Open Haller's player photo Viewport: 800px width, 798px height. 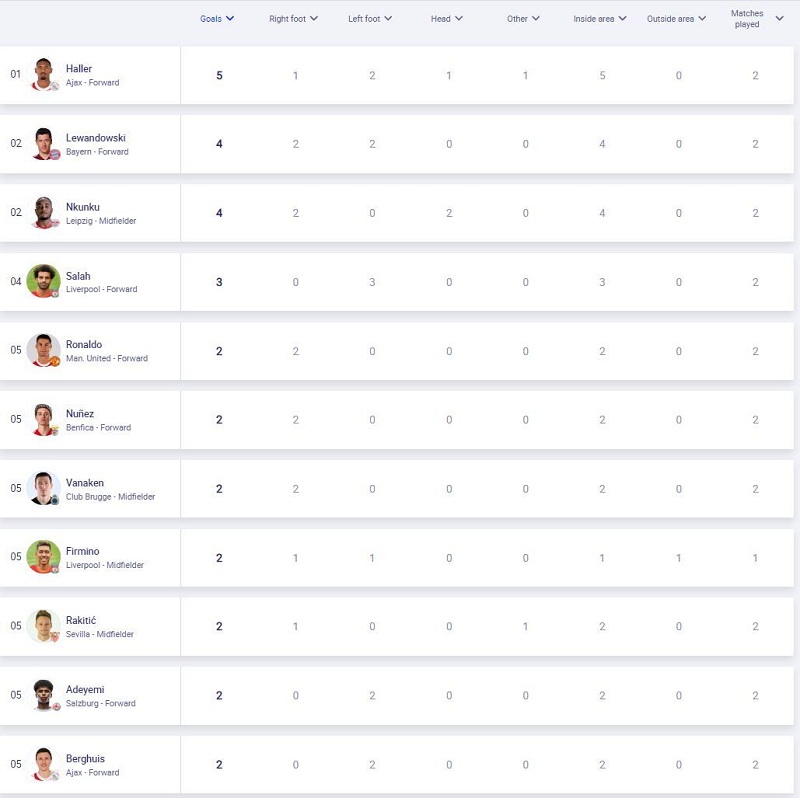(x=44, y=74)
